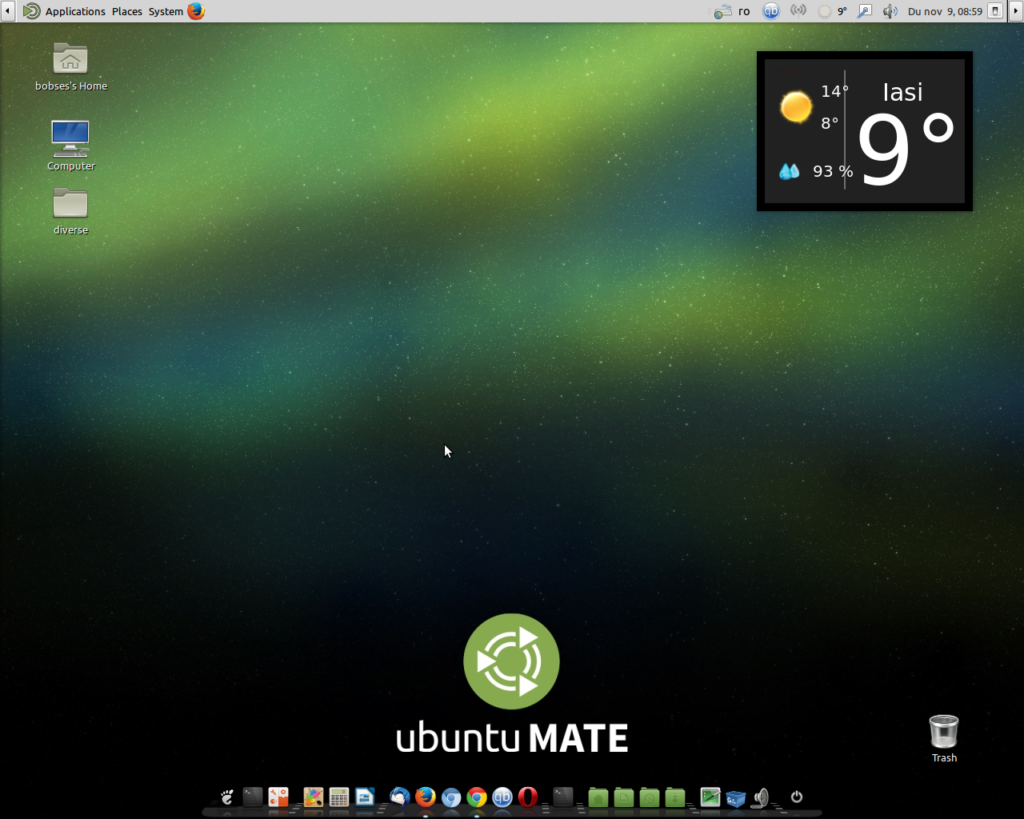Launch the system monitor graph dock icon
This screenshot has width=1024, height=819.
tap(710, 797)
